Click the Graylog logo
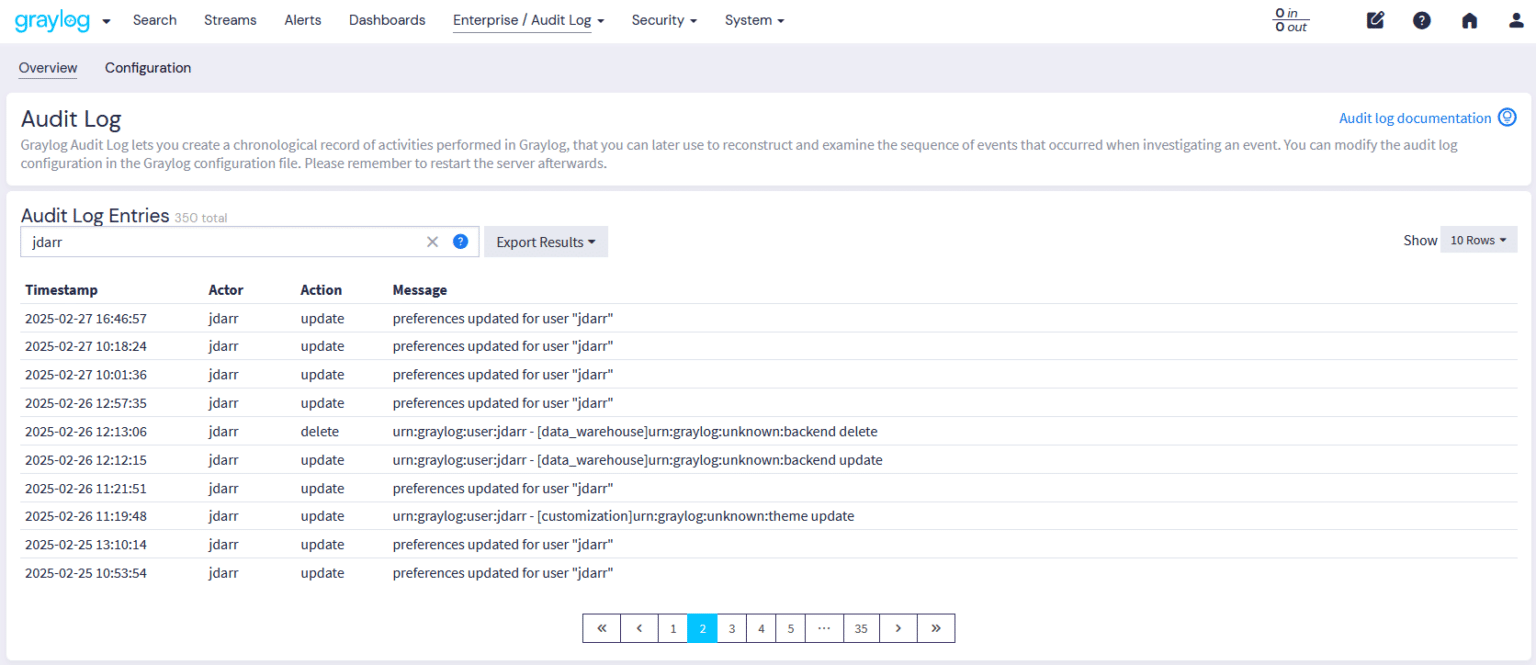 [51, 19]
